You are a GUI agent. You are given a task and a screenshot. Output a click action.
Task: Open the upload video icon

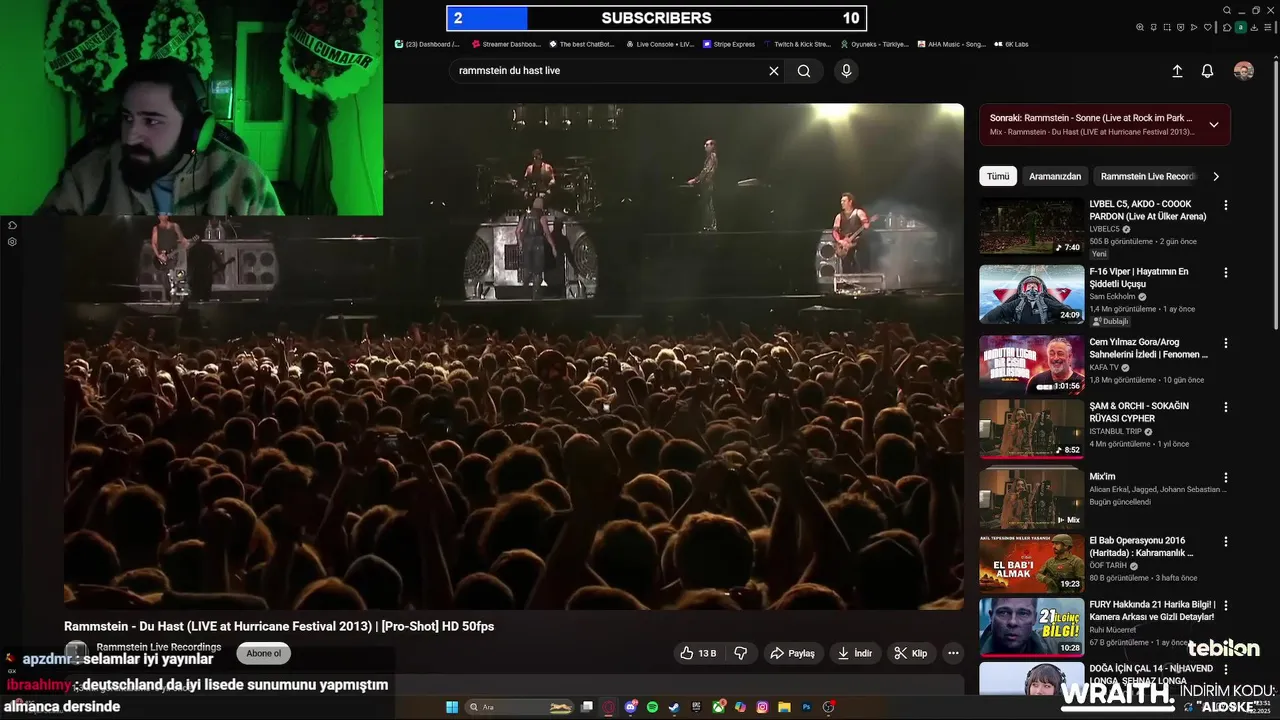point(1177,71)
